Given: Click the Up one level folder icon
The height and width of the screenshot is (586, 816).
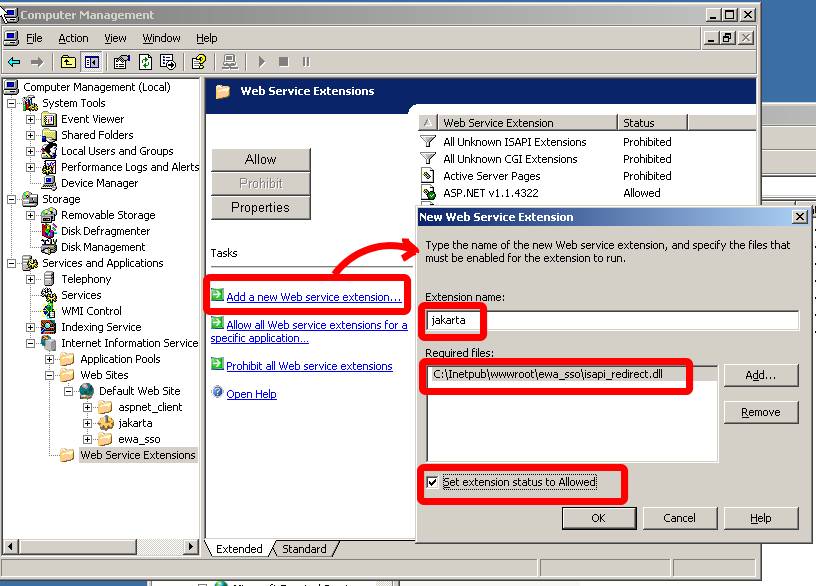Looking at the screenshot, I should [x=68, y=62].
